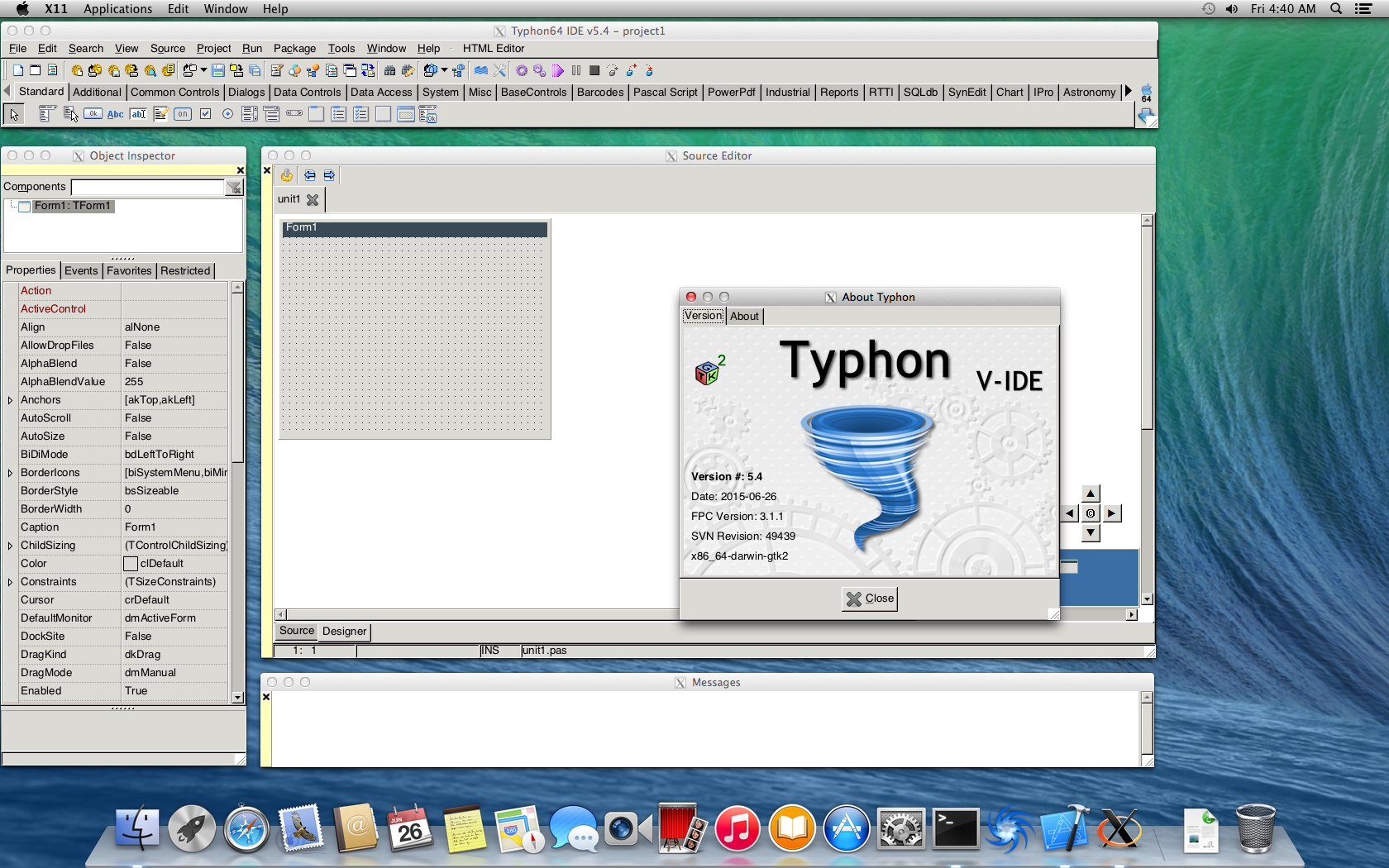The height and width of the screenshot is (868, 1389).
Task: Click the purple gear build icon
Action: pos(522,70)
